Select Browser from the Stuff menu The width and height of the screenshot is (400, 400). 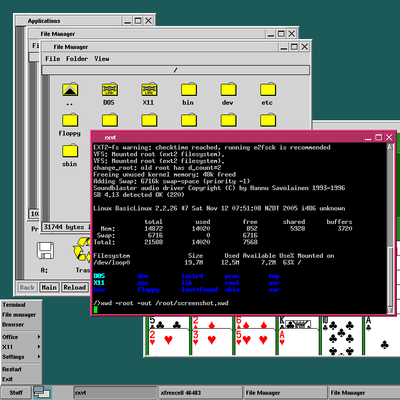click(21, 324)
